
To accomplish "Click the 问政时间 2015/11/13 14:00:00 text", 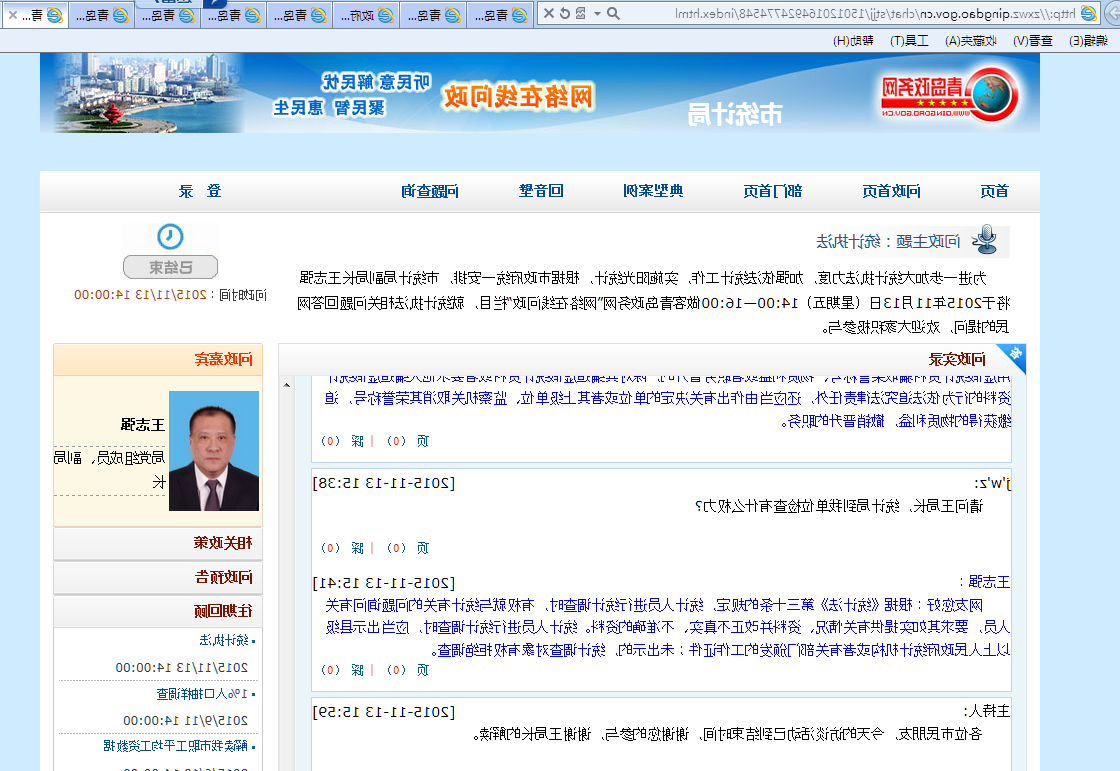I will [170, 295].
